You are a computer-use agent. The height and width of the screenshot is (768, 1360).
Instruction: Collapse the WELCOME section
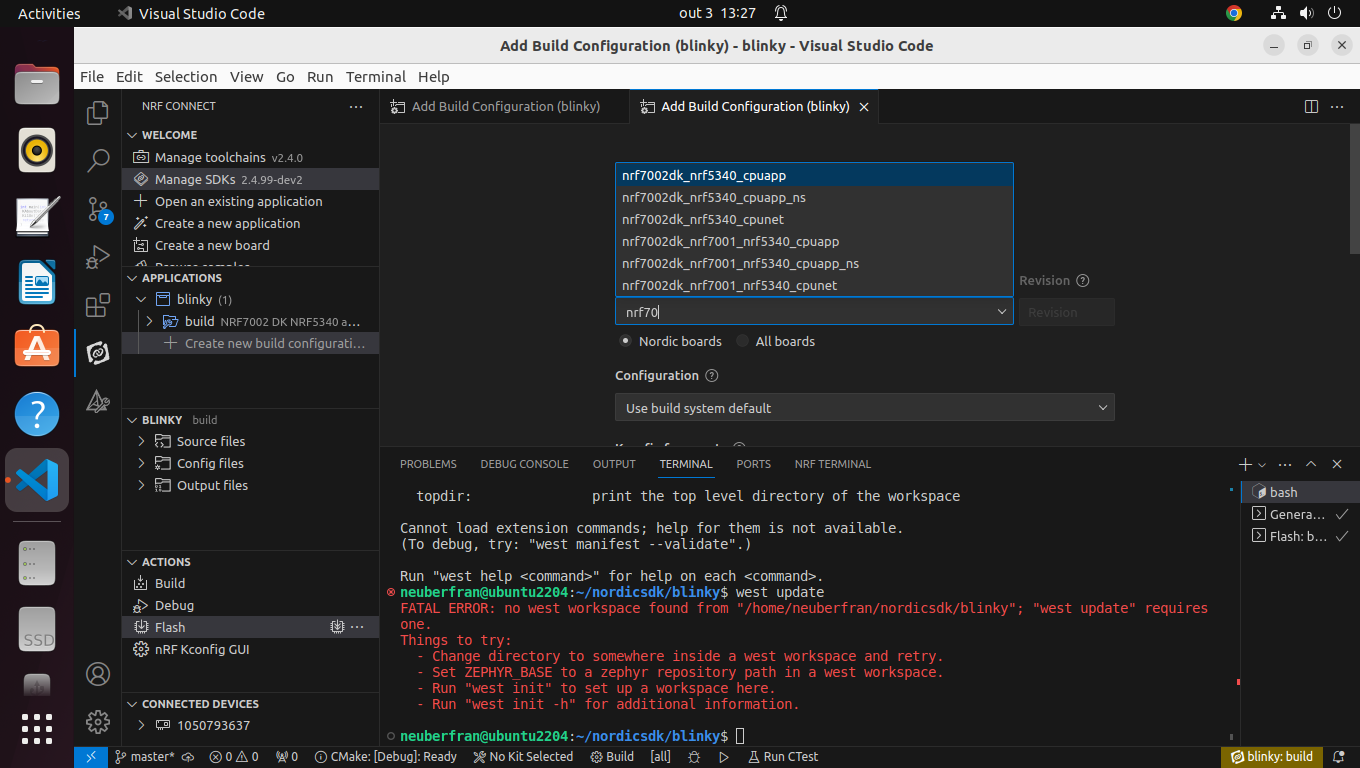131,135
